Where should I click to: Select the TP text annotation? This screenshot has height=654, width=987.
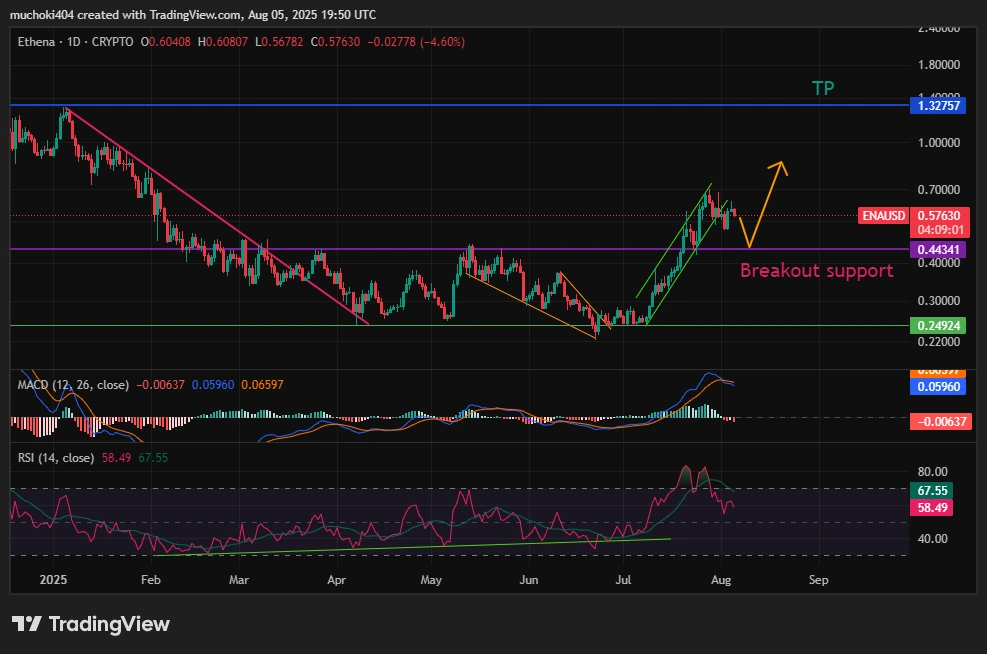[x=823, y=88]
